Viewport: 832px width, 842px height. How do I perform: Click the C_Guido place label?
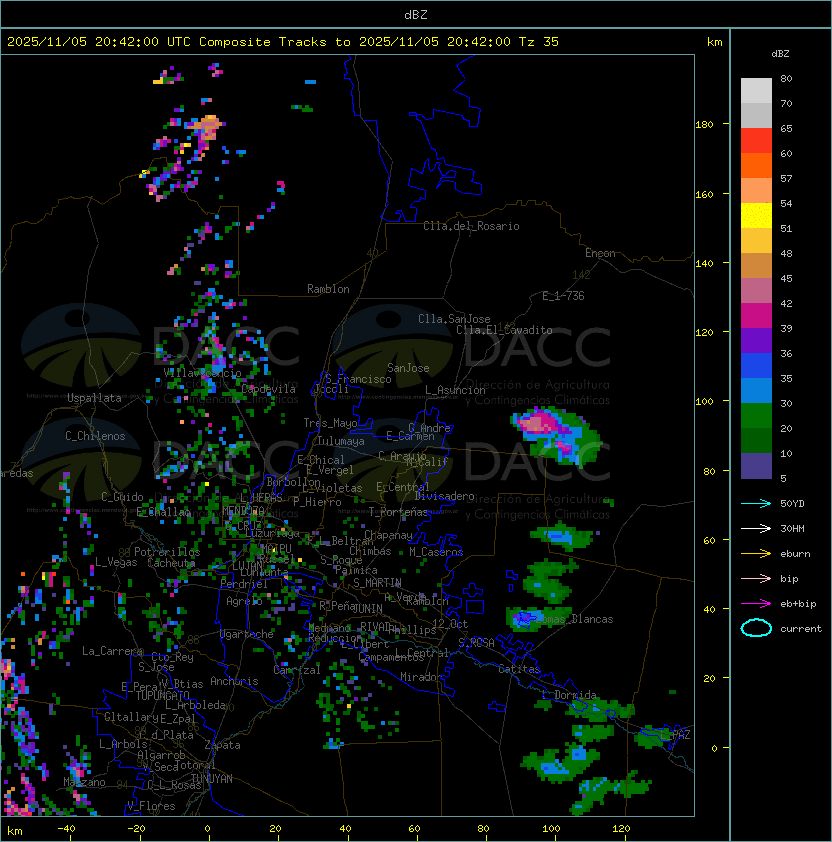[x=122, y=497]
